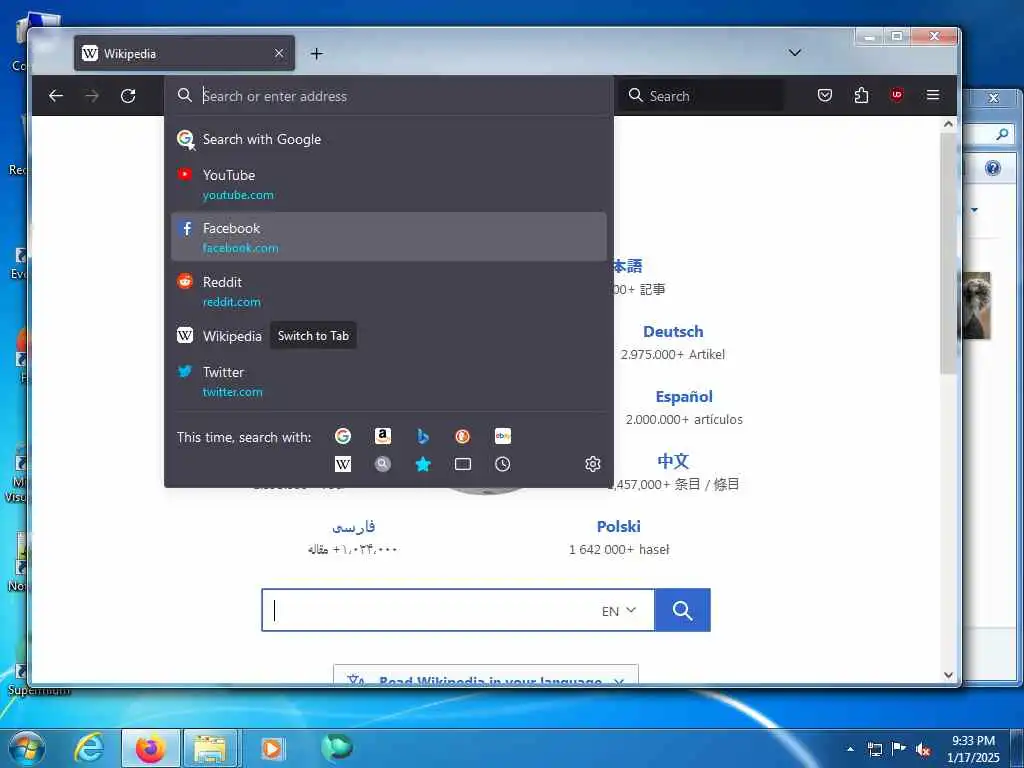The height and width of the screenshot is (768, 1024).
Task: Click the page scrollbar up arrow
Action: click(x=948, y=124)
